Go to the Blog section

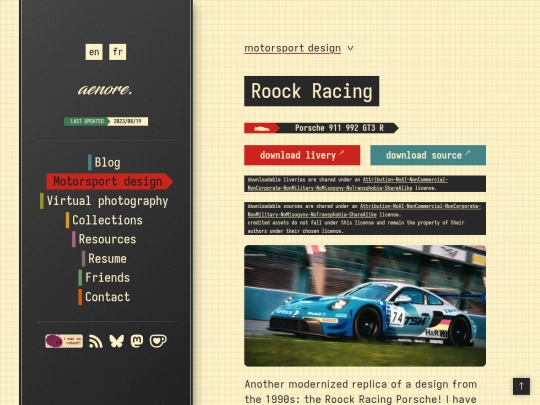pyautogui.click(x=104, y=163)
